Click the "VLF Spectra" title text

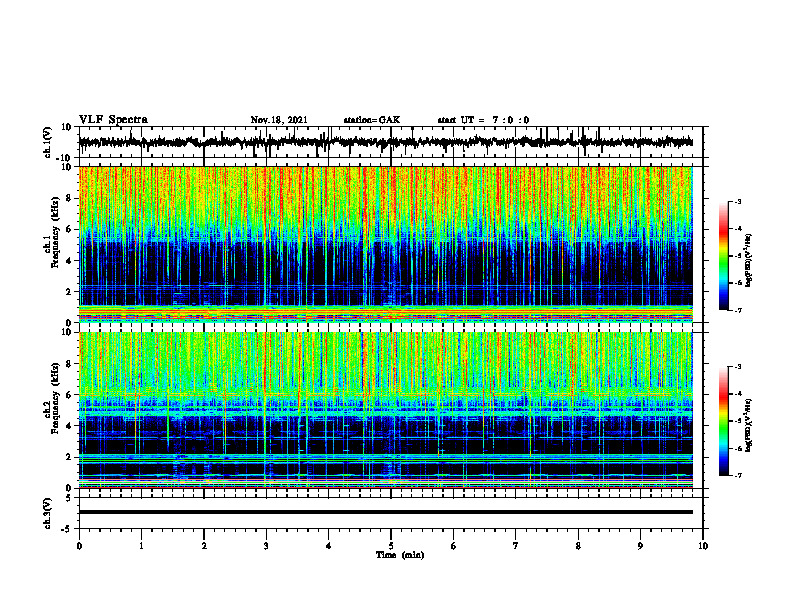(x=113, y=120)
